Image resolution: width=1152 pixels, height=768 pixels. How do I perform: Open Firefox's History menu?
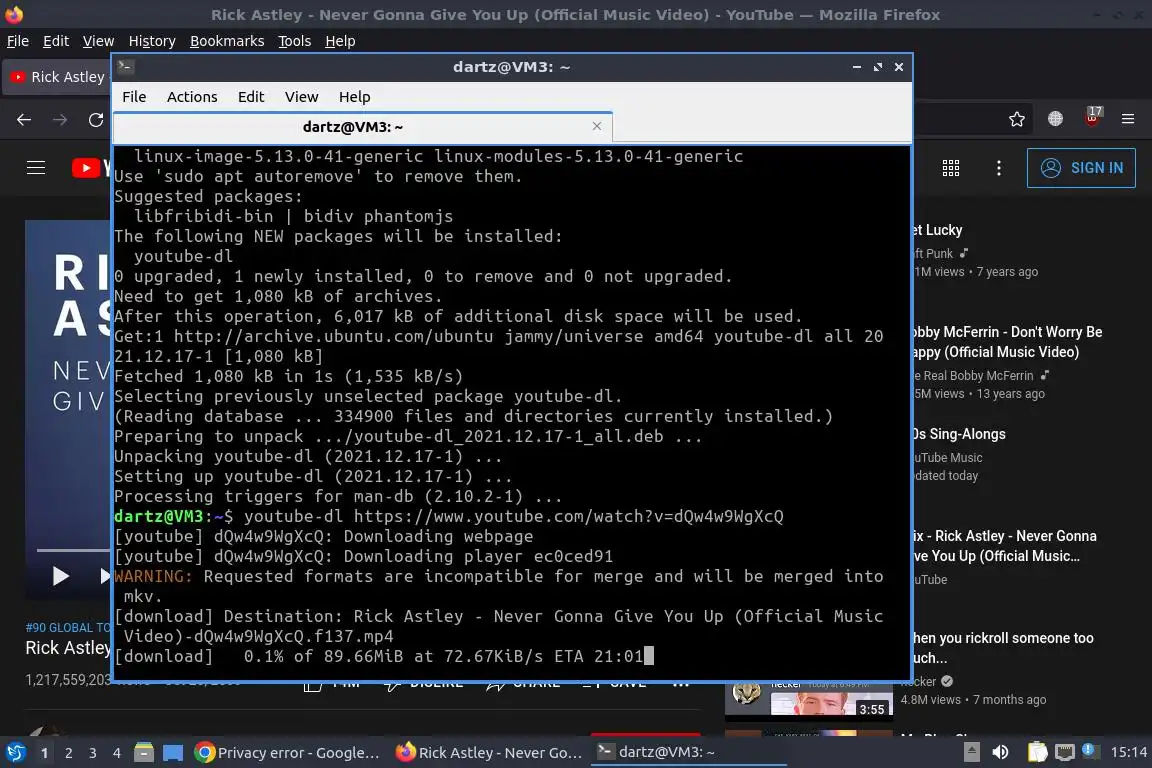pyautogui.click(x=152, y=41)
